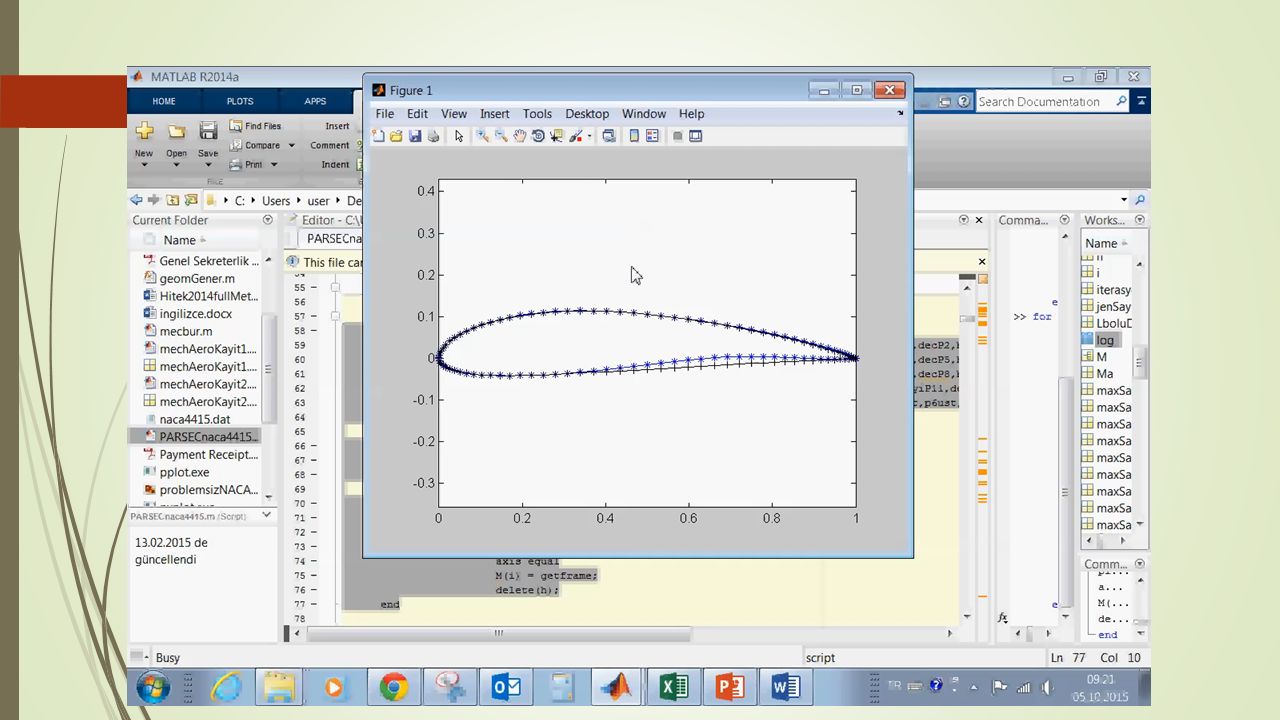Viewport: 1280px width, 720px height.
Task: Click the Show Plot Tools and dock icon
Action: 696,136
